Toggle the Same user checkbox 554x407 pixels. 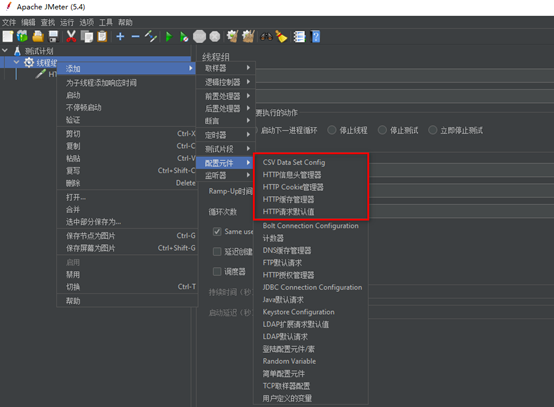click(x=217, y=231)
